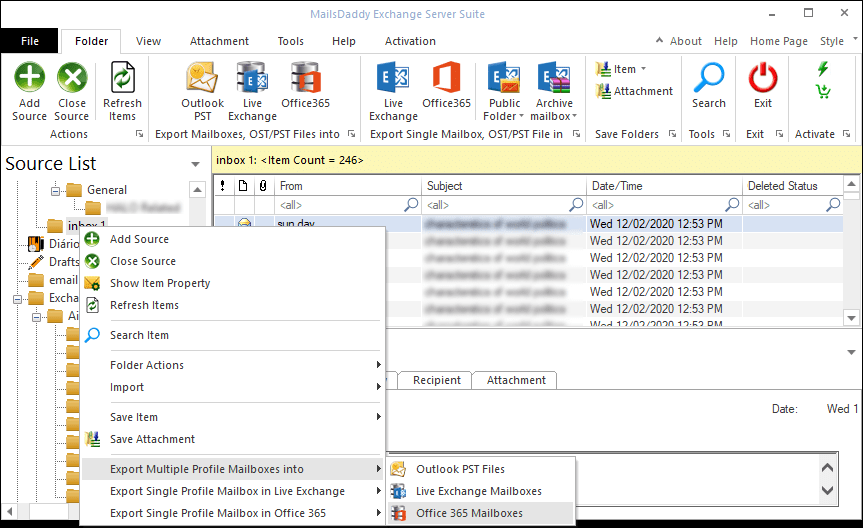Open the Attachment tab in preview pane
The image size is (863, 528).
pyautogui.click(x=516, y=380)
